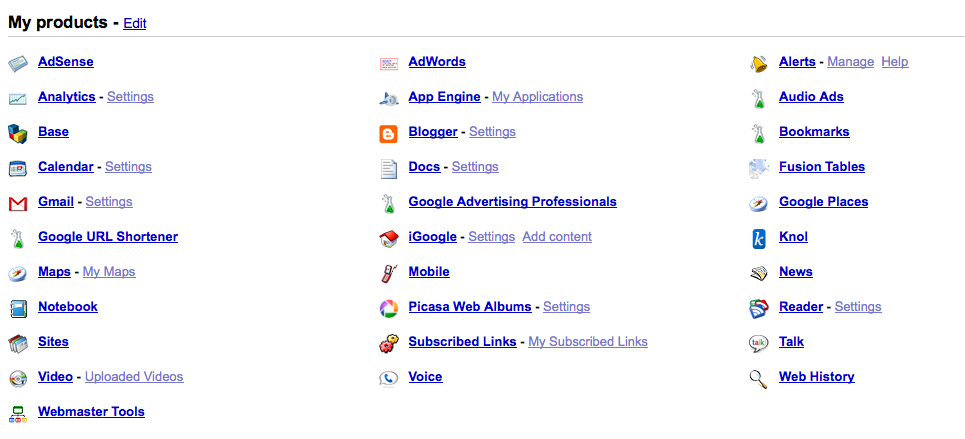965x439 pixels.
Task: Manage Google Alerts
Action: (850, 62)
